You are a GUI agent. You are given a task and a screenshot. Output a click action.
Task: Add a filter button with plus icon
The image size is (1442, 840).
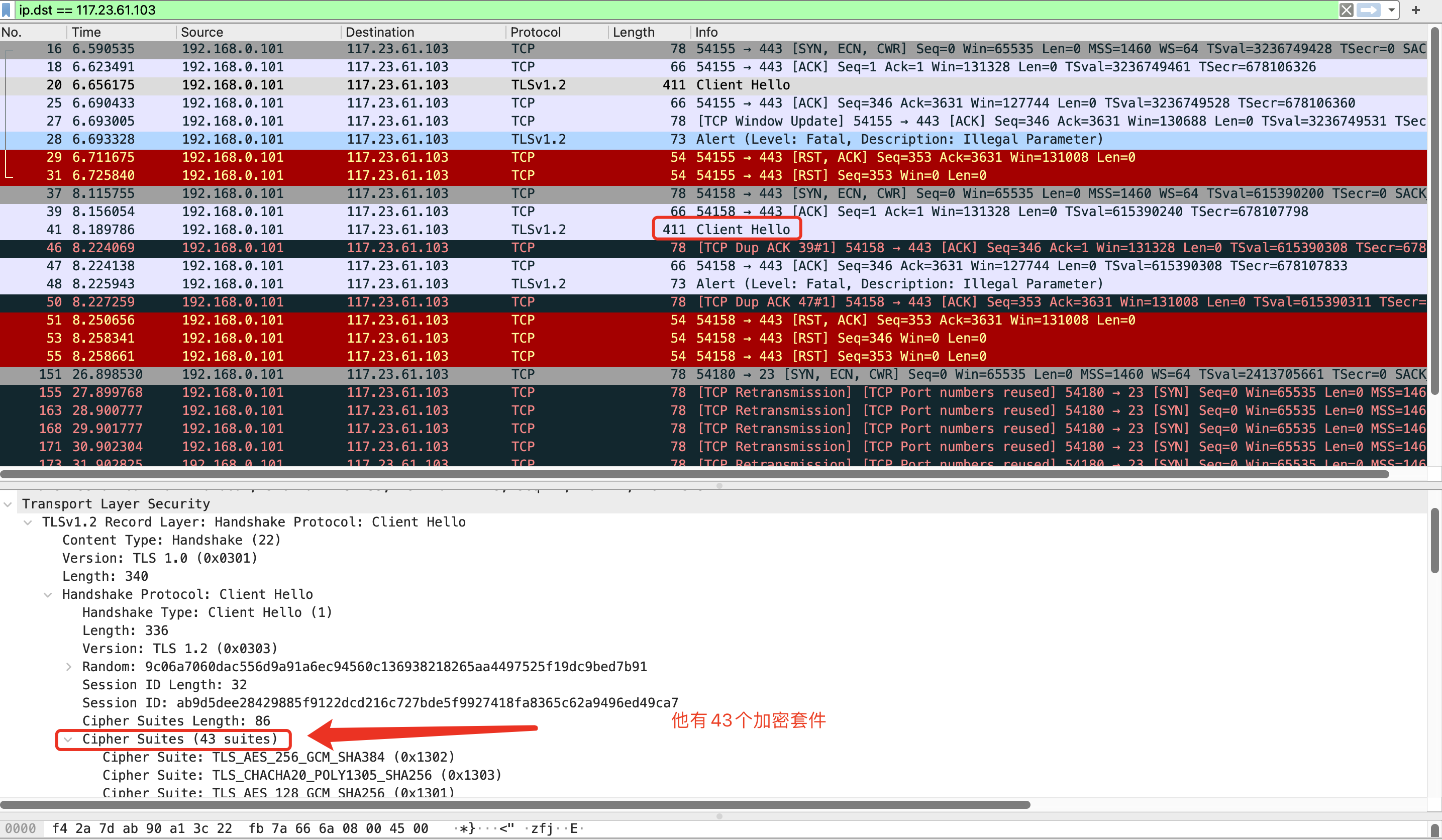pos(1416,10)
